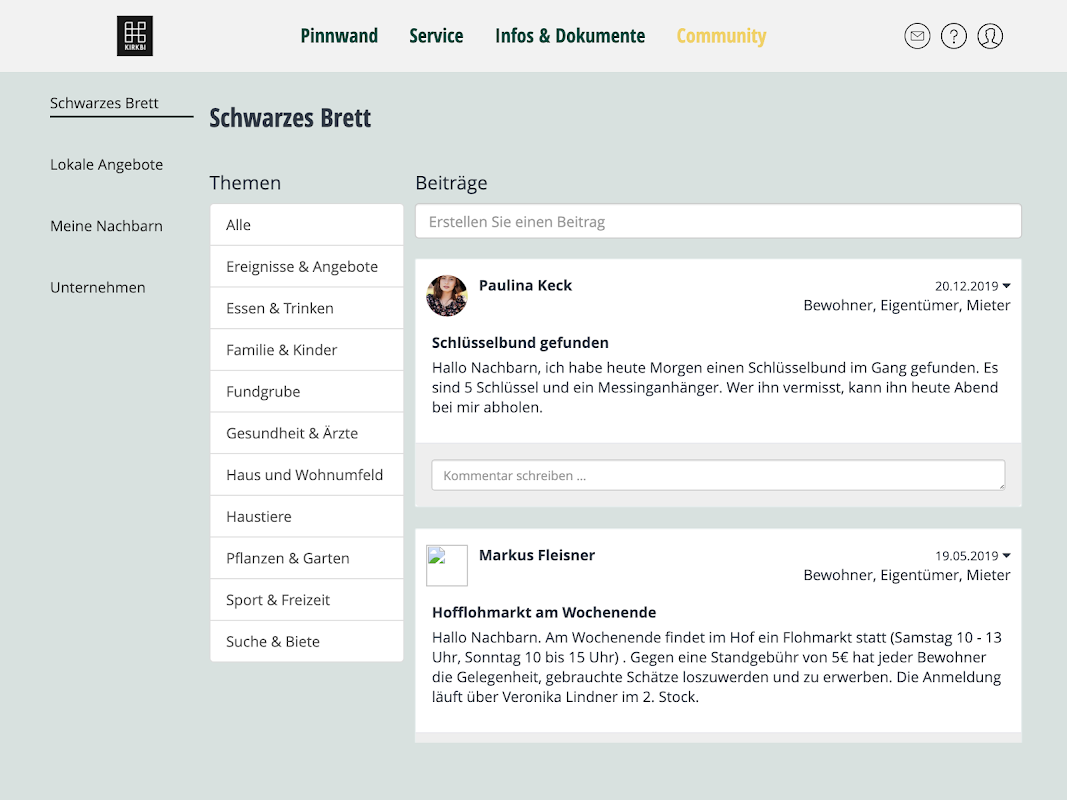Screen dimensions: 1067x800
Task: Filter by Familie & Kinder topic
Action: tap(307, 350)
